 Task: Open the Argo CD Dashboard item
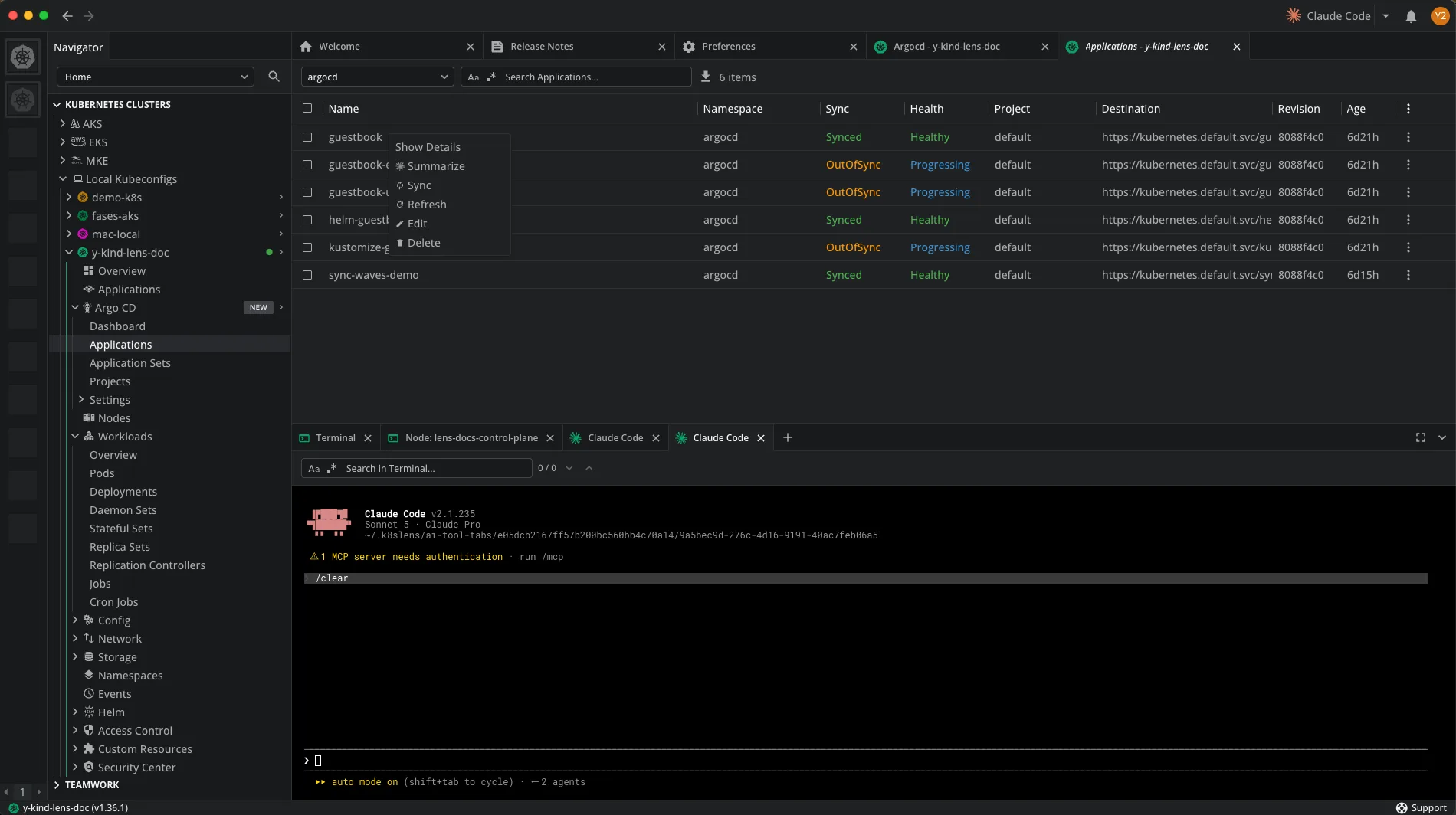pyautogui.click(x=117, y=326)
